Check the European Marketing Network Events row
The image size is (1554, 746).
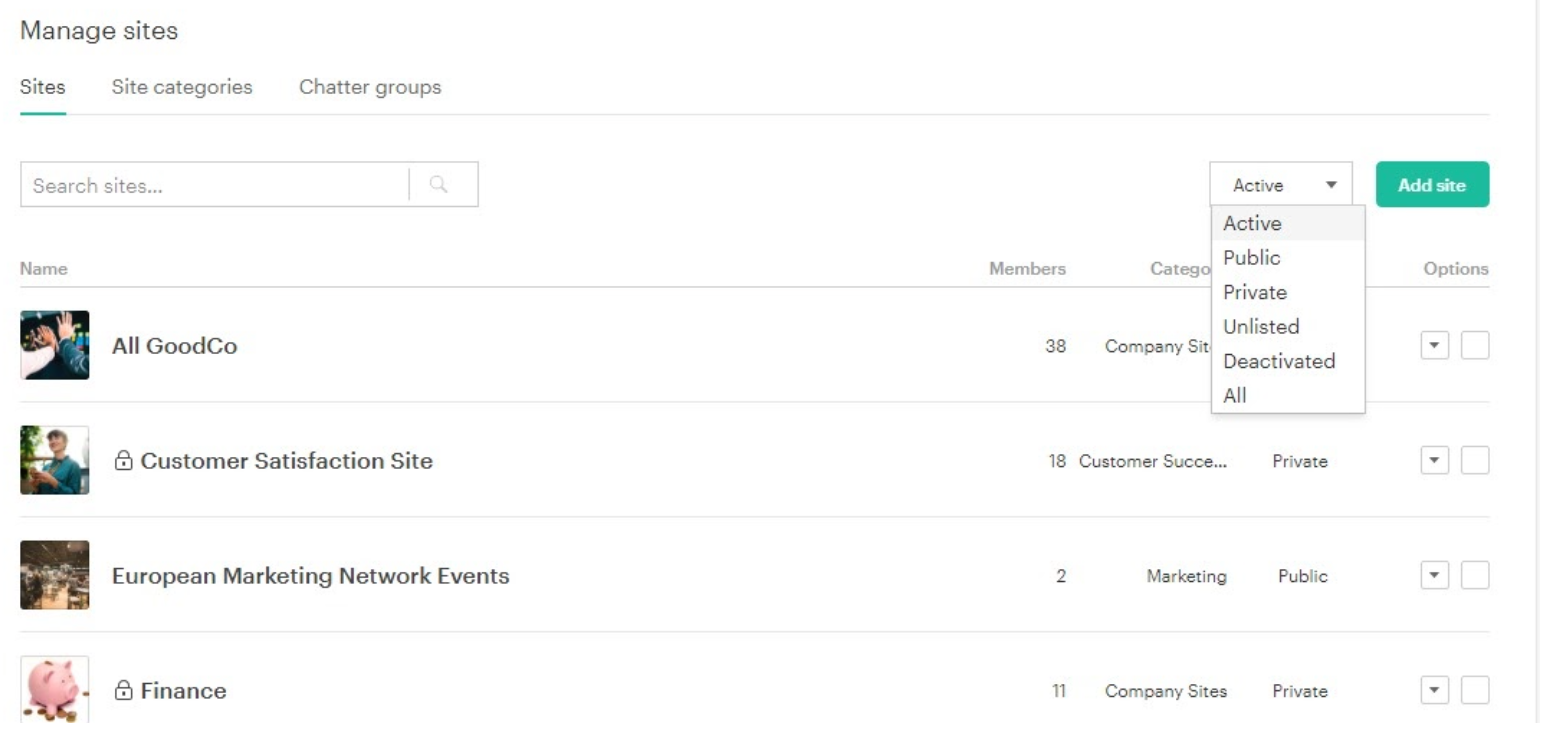coord(1474,575)
